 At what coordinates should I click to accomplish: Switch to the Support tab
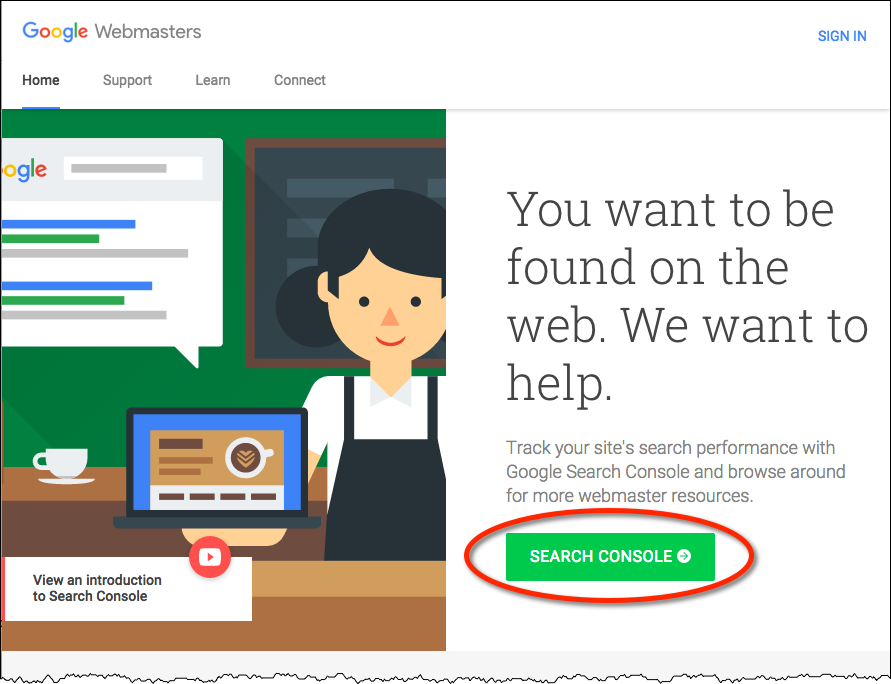tap(127, 80)
